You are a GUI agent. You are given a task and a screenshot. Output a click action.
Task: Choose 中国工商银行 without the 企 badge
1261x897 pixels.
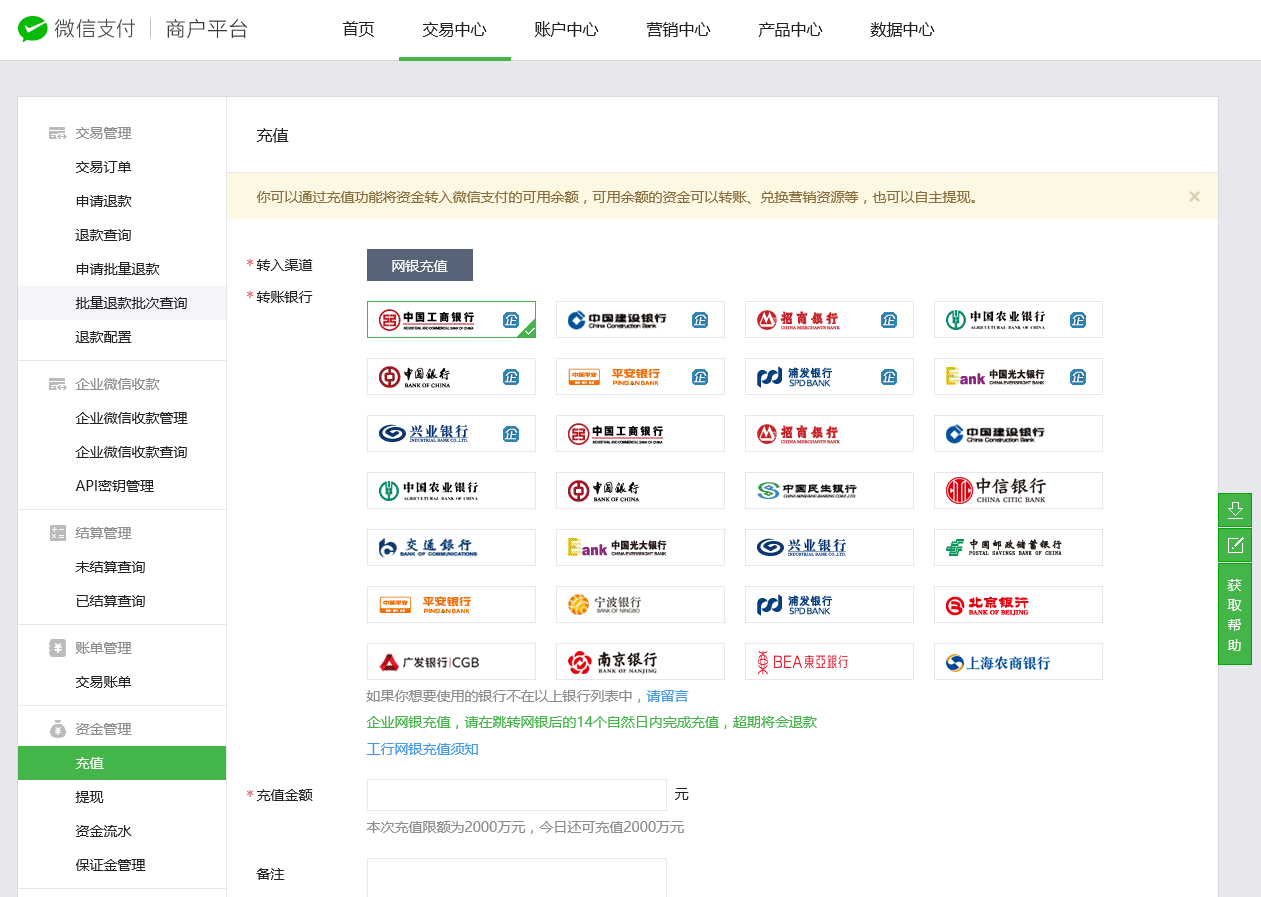[640, 434]
